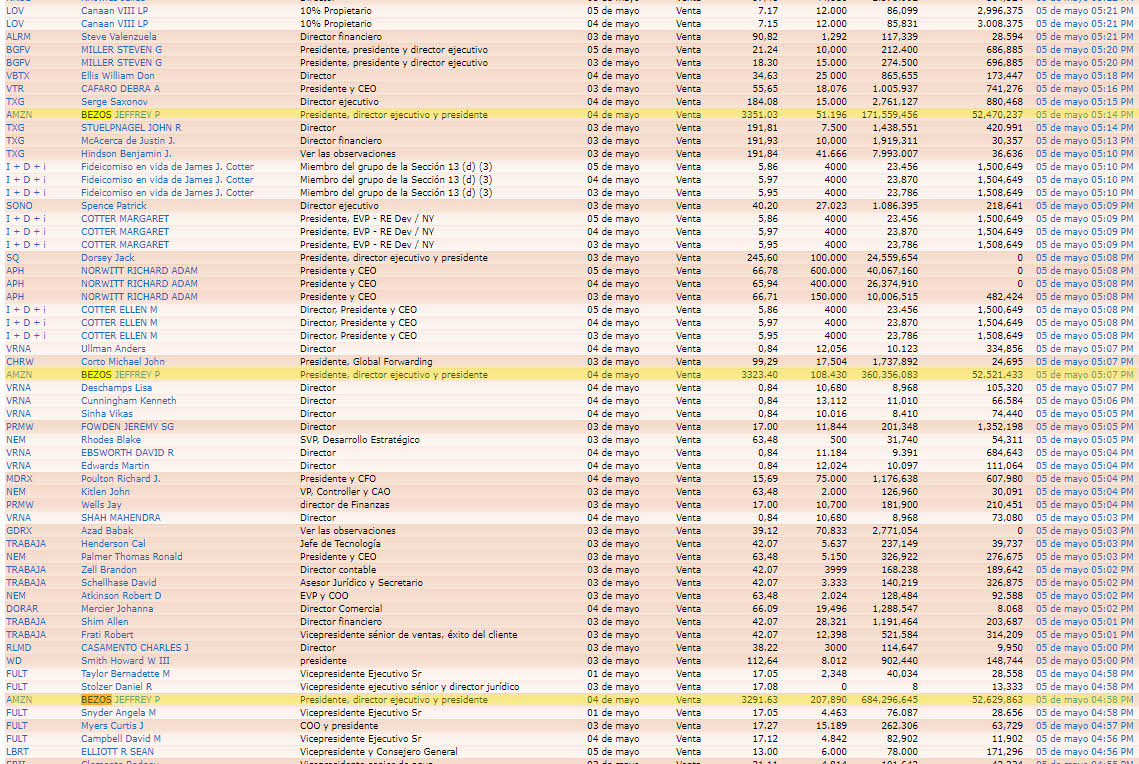Click the MDRX ticker link
Screen dimensions: 1139x764
pos(19,478)
